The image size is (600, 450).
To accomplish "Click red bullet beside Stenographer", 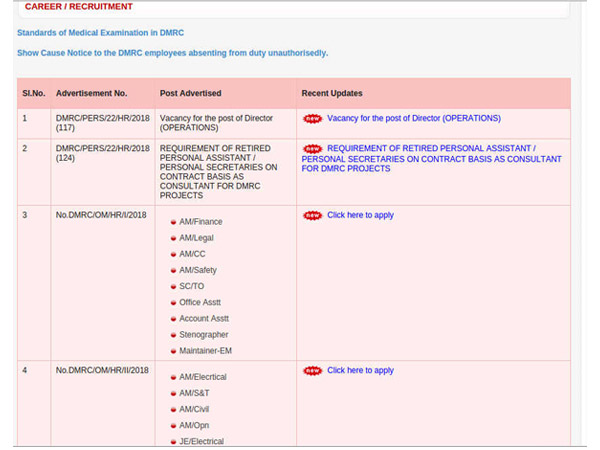I will click(x=173, y=335).
